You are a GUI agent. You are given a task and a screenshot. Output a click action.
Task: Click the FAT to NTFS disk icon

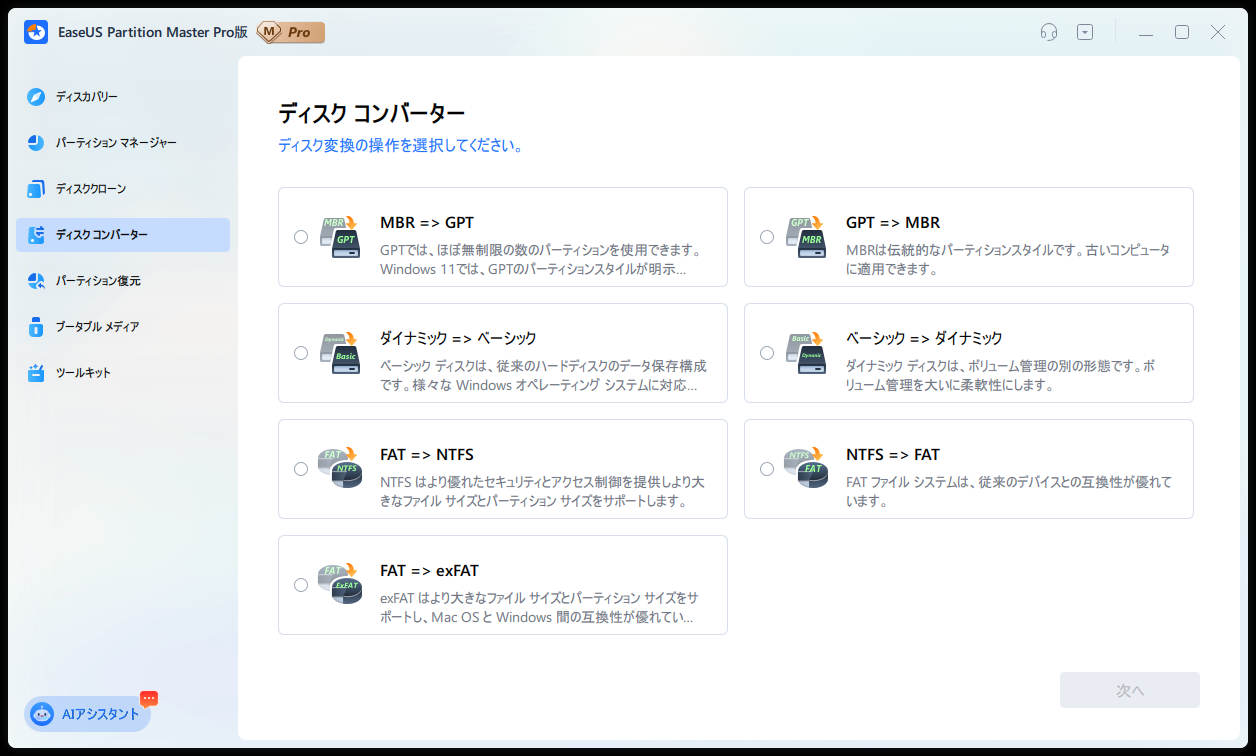coord(339,469)
